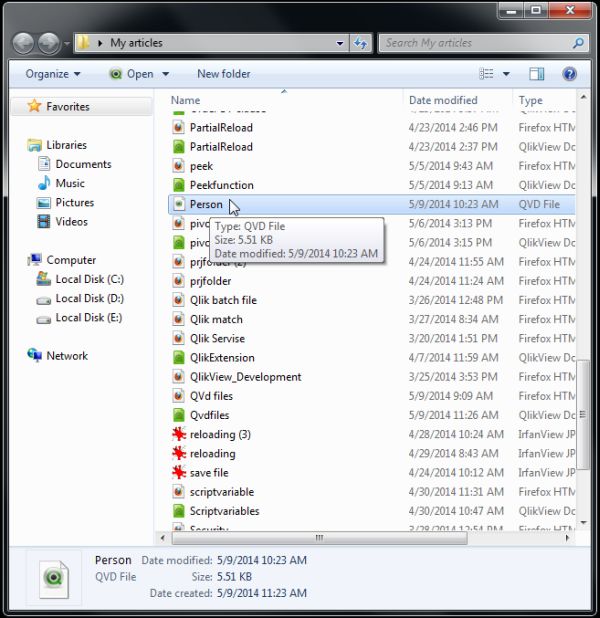Click the Refresh button beside address bar
The height and width of the screenshot is (618, 600).
360,43
